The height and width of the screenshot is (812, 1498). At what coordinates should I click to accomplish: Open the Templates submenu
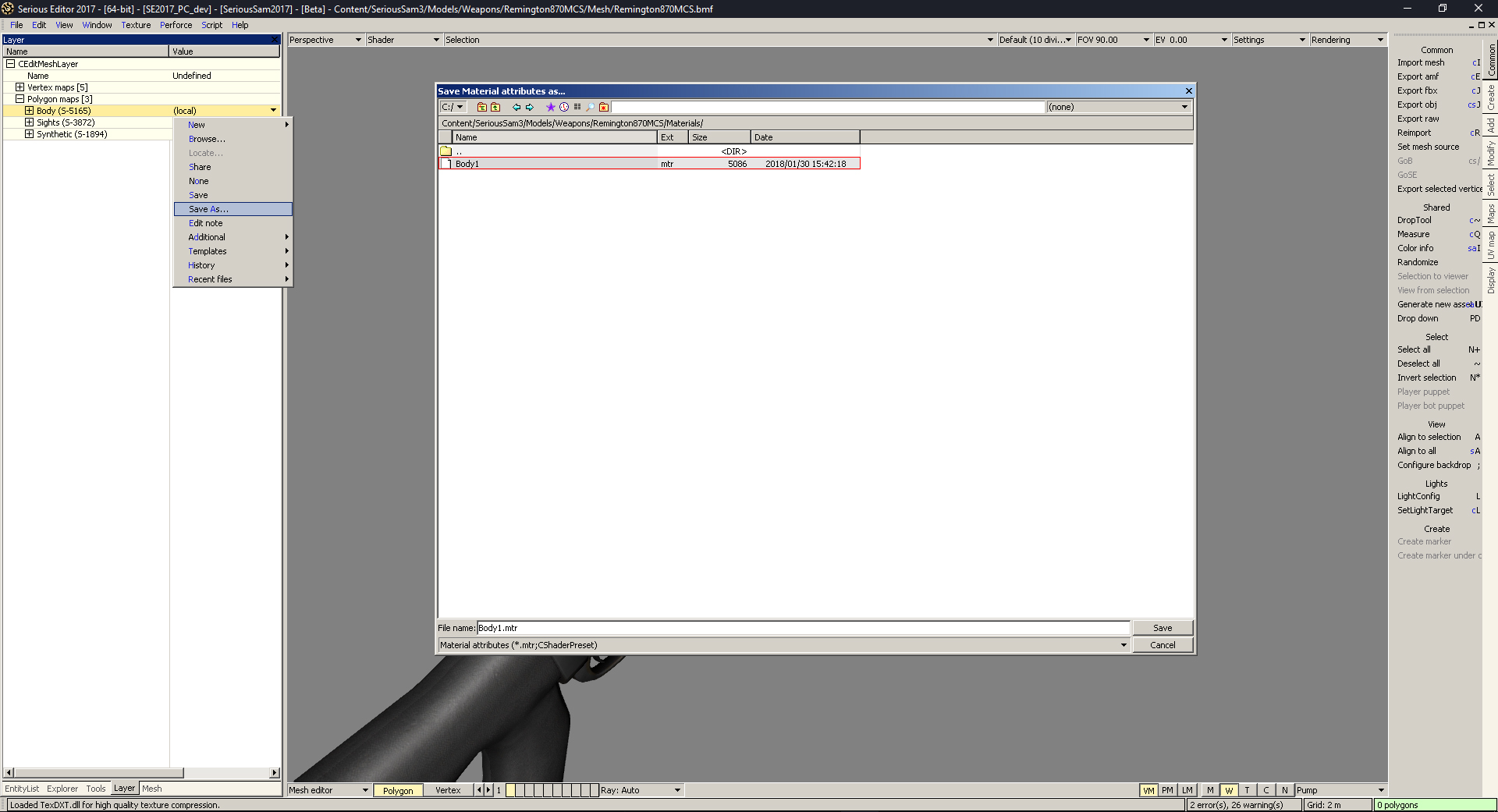(233, 251)
